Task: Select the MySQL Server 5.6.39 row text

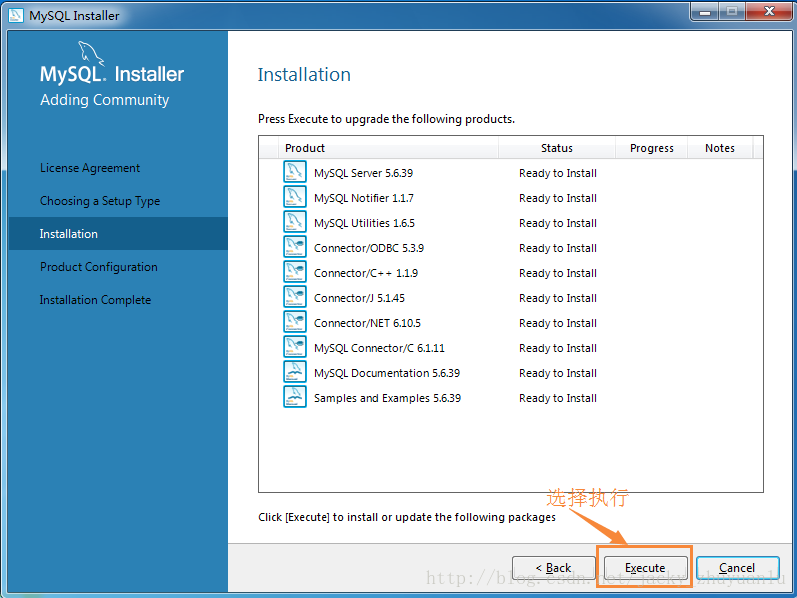Action: 363,173
